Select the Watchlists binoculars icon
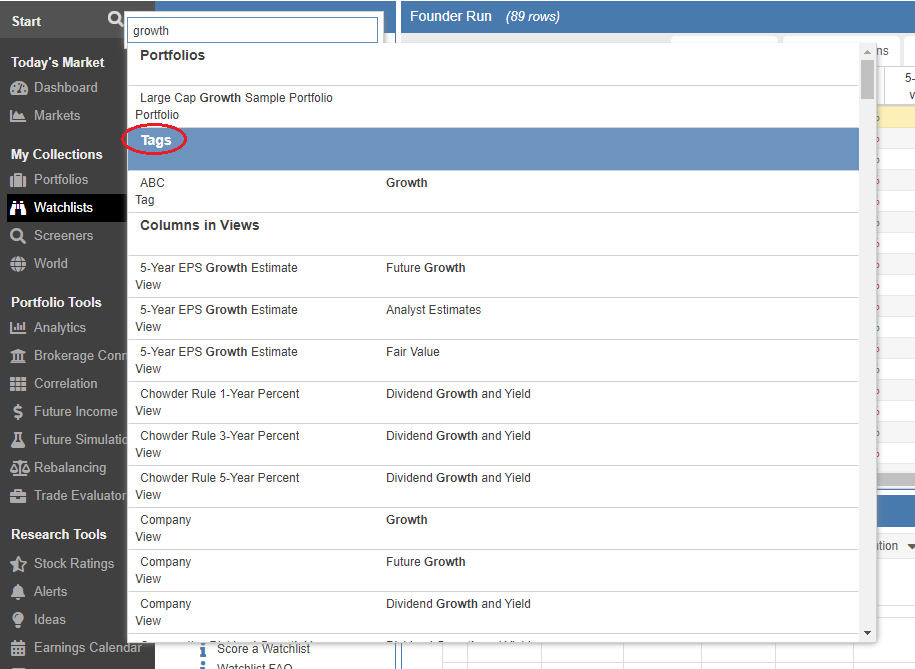 tap(18, 208)
